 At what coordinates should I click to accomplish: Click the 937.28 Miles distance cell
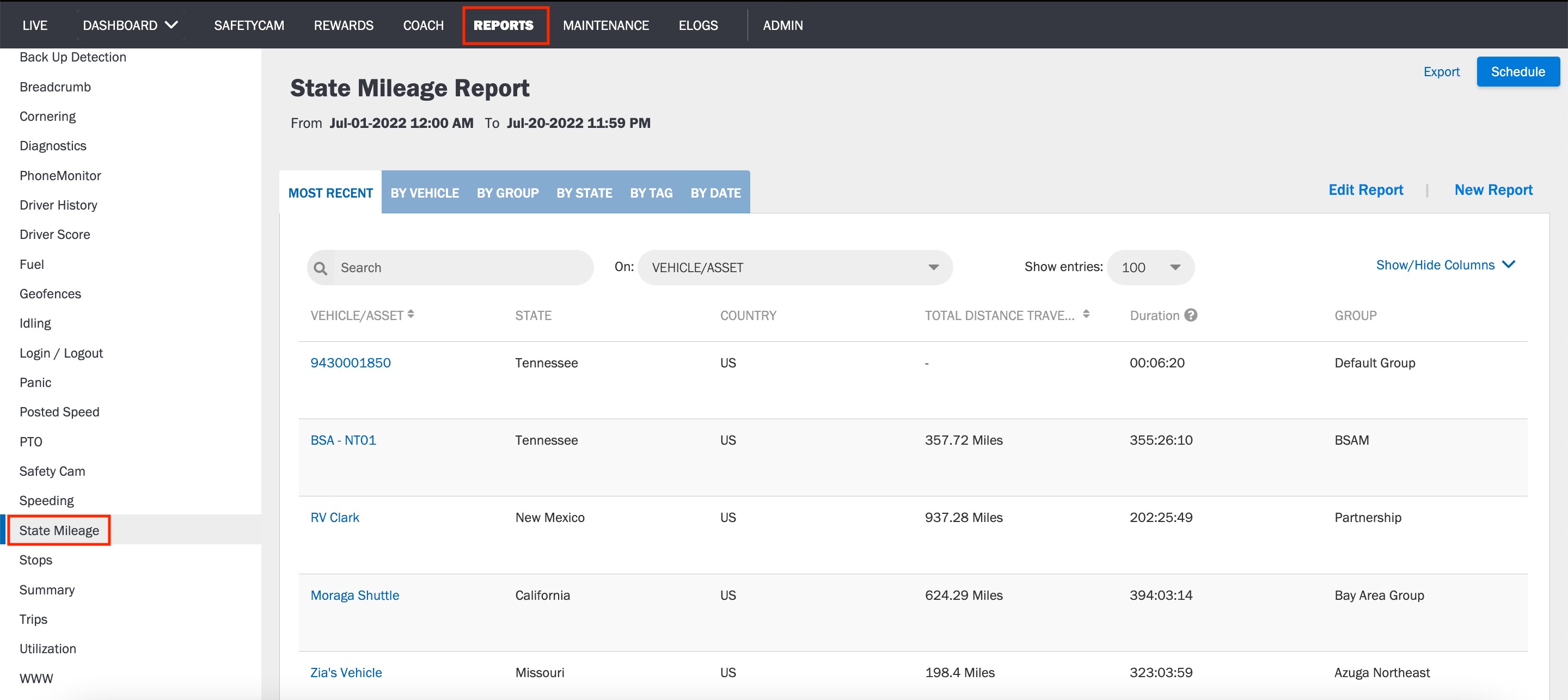tap(964, 518)
